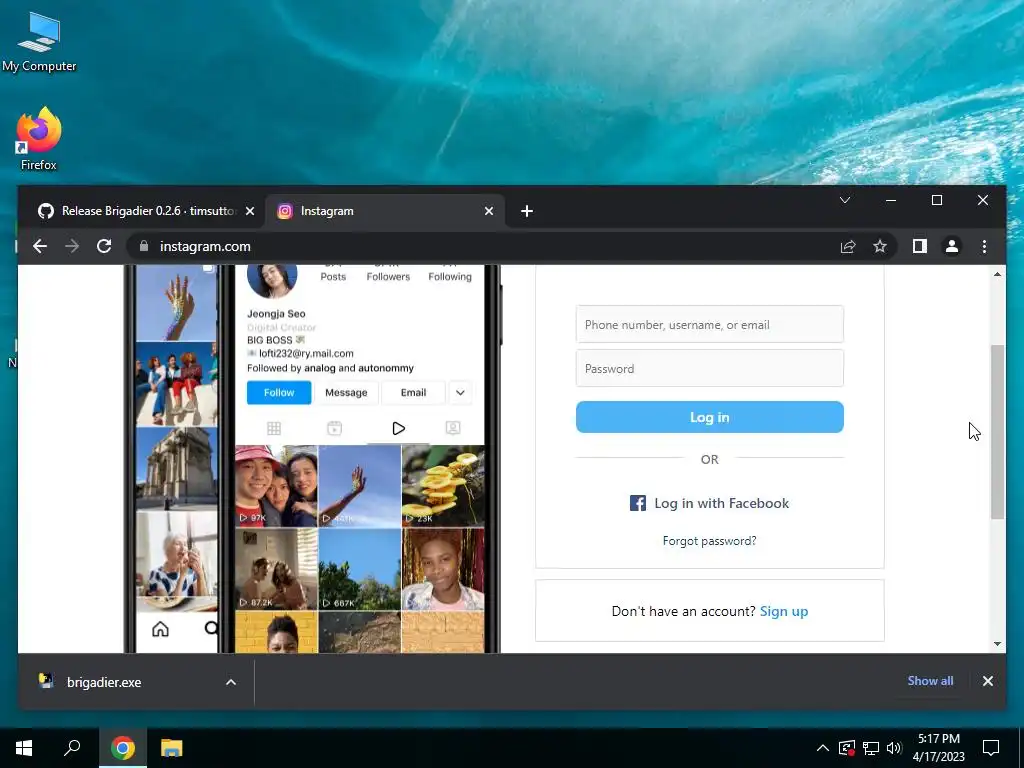
Task: Click the Sign up link
Action: [x=784, y=611]
